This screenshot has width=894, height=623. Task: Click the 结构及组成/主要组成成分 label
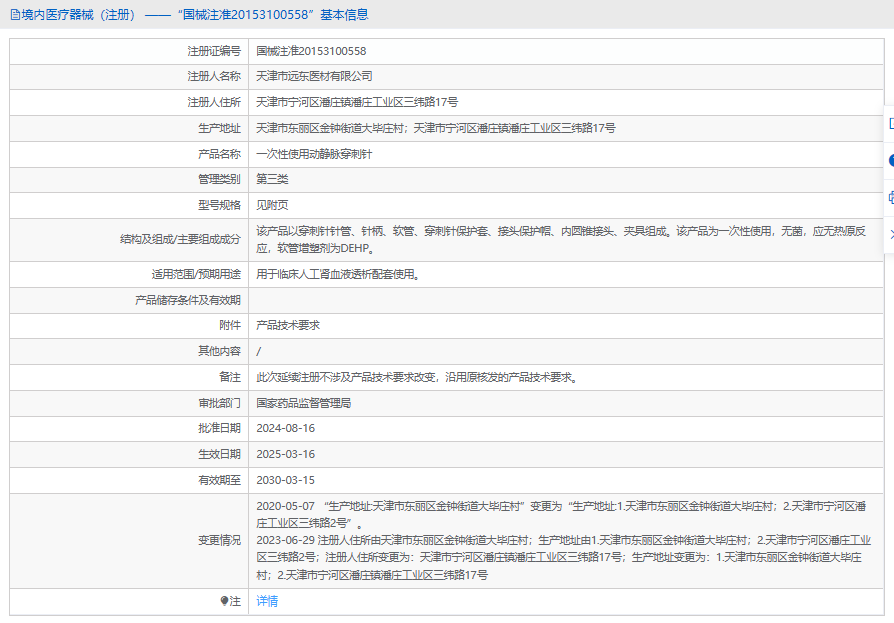point(180,239)
